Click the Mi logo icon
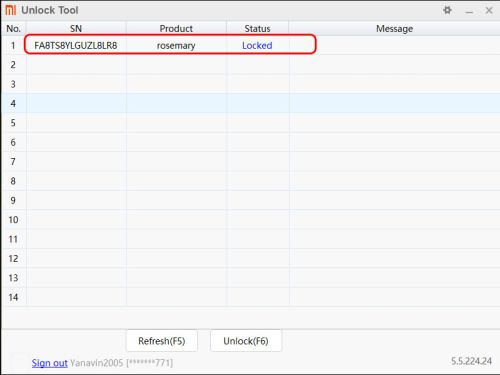The height and width of the screenshot is (375, 500). (11, 10)
